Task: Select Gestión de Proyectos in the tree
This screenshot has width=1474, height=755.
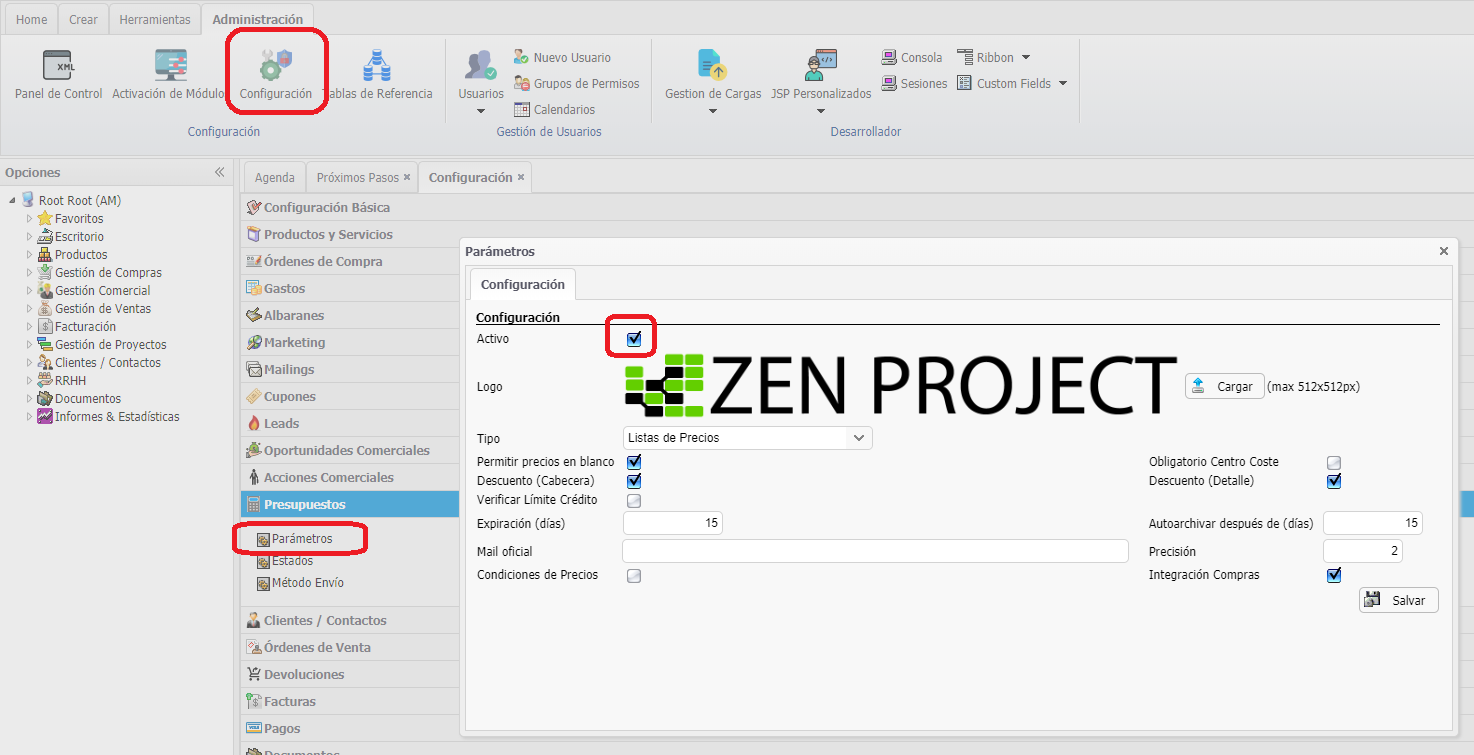Action: point(111,345)
